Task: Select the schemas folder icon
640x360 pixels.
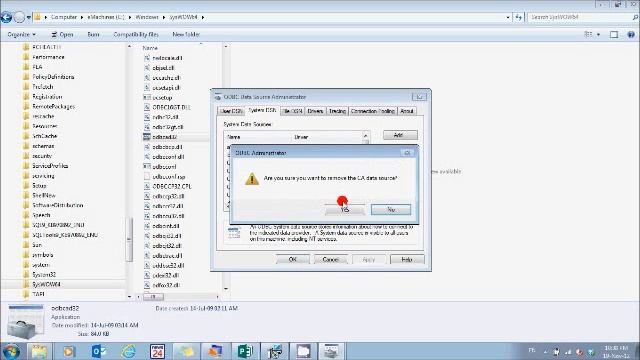Action: 26,146
